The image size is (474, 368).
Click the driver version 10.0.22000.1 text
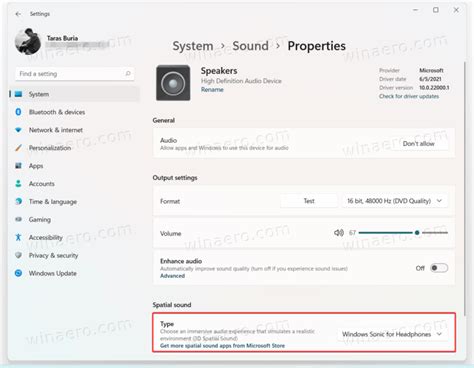[x=434, y=88]
